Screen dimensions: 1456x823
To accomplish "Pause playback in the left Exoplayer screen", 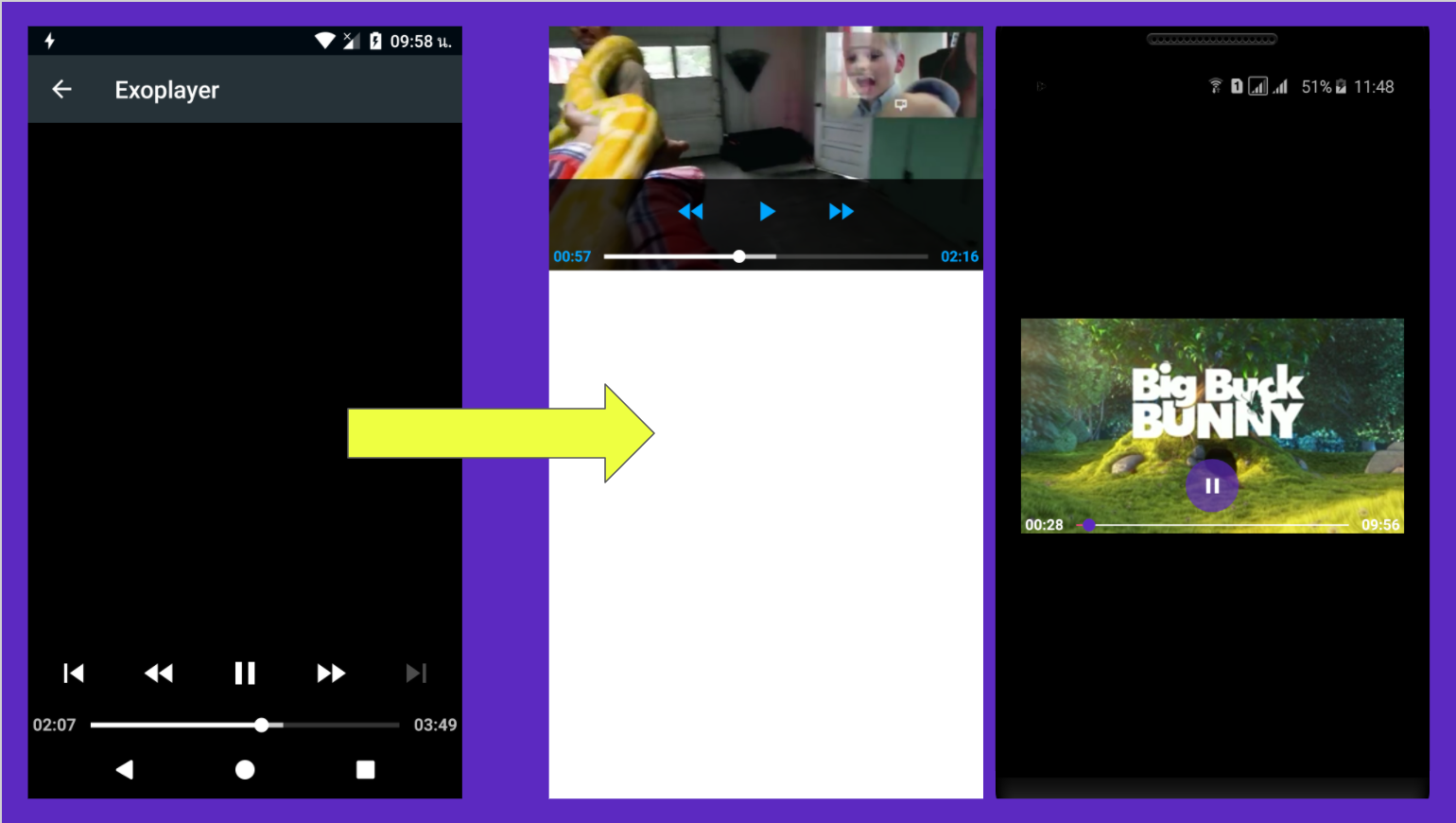I will 245,673.
